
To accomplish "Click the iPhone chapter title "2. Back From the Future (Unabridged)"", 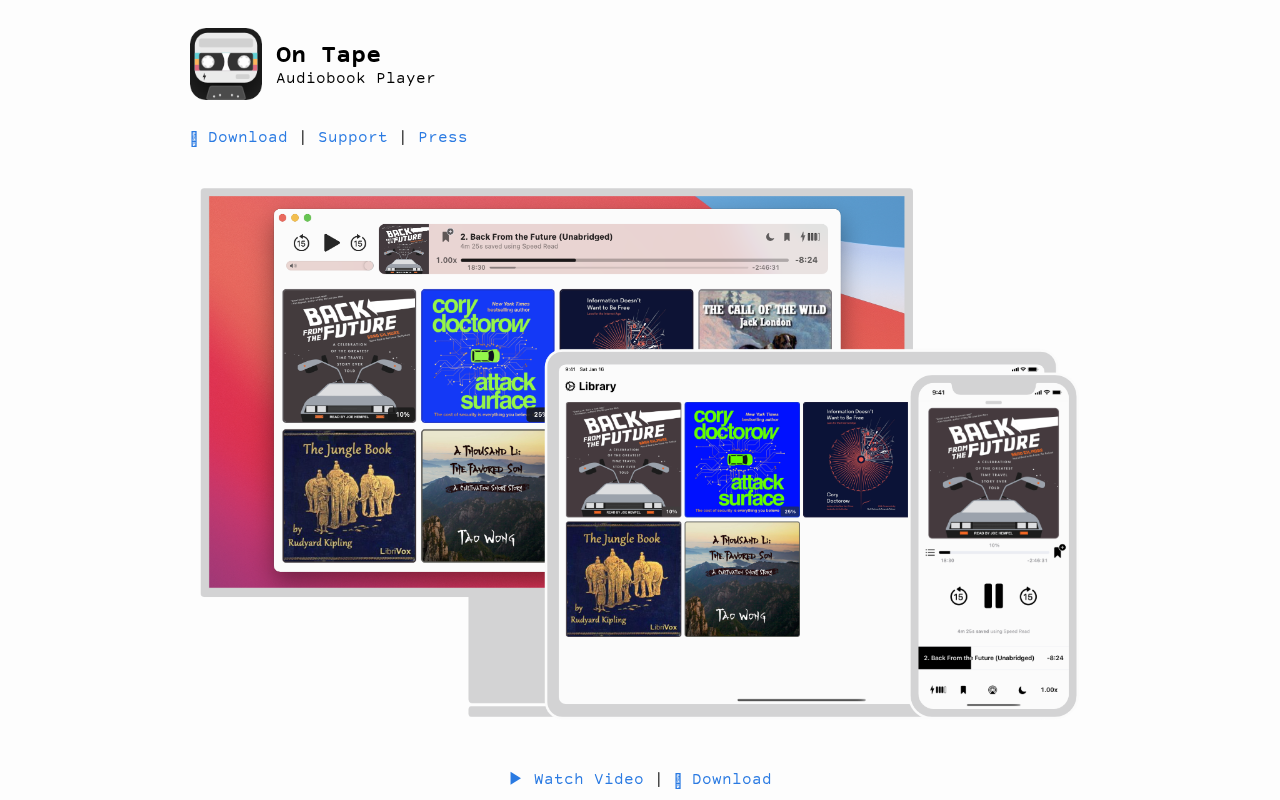I will pyautogui.click(x=978, y=658).
